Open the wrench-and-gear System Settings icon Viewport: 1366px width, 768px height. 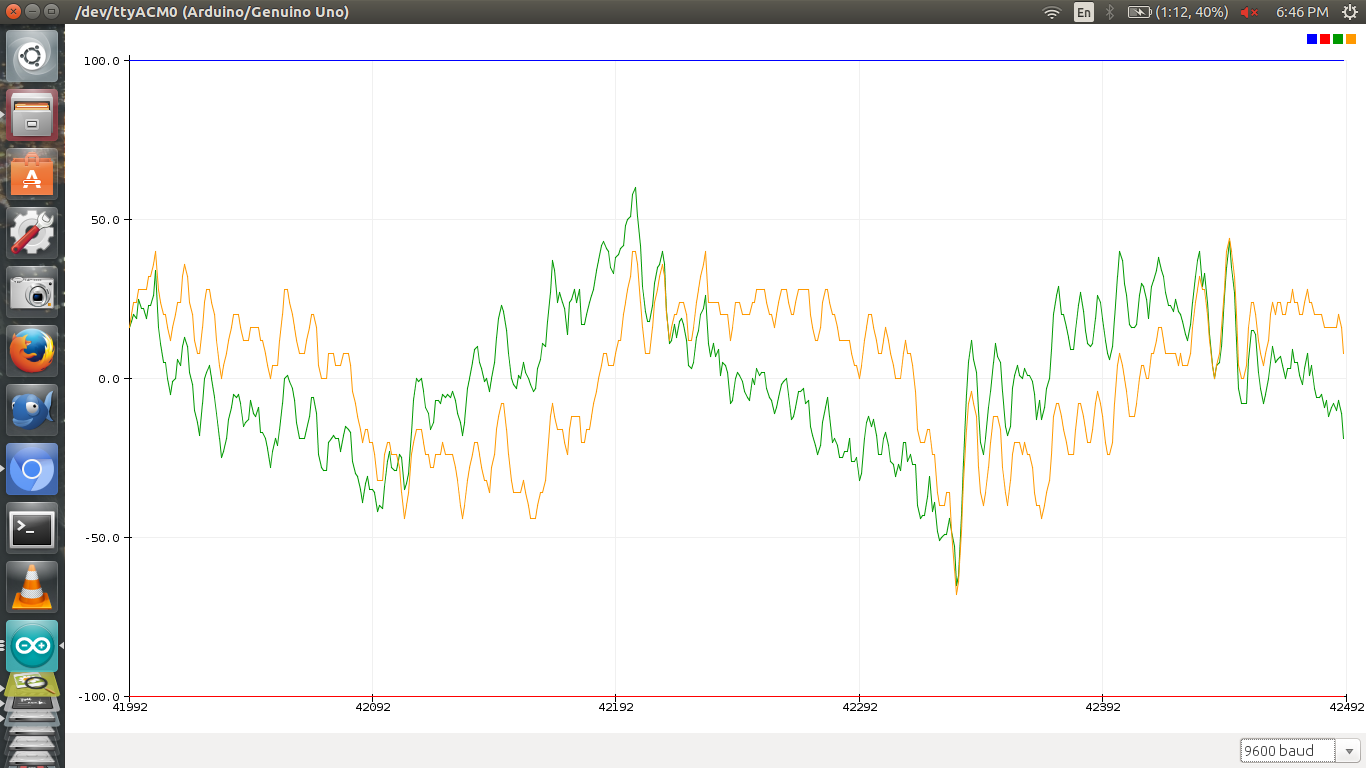click(32, 233)
